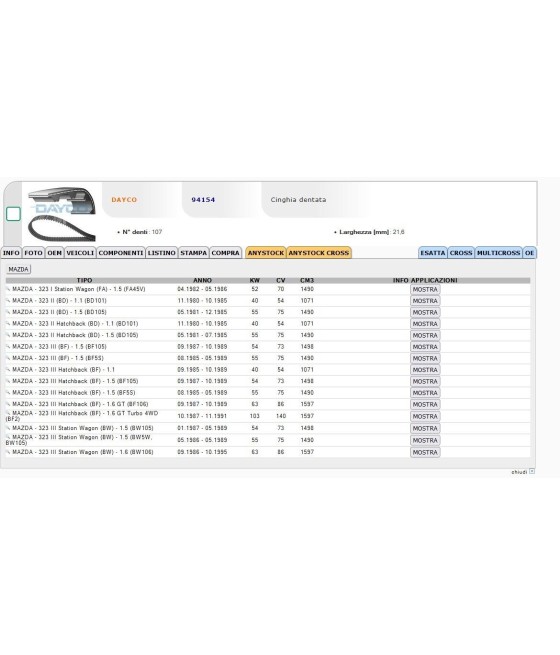
Task: Click the DAYCO brand name link
Action: (x=124, y=200)
